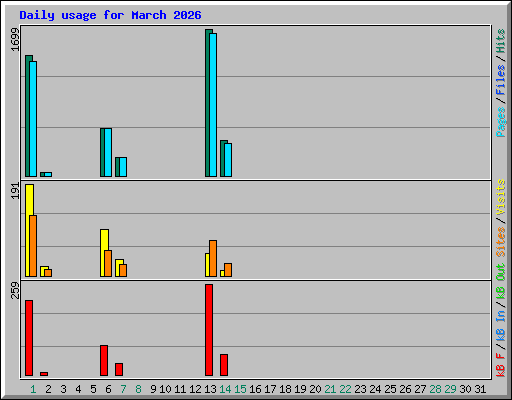Click green day label 7 on the x-axis
Viewport: 512px width, 400px height.
point(123,389)
